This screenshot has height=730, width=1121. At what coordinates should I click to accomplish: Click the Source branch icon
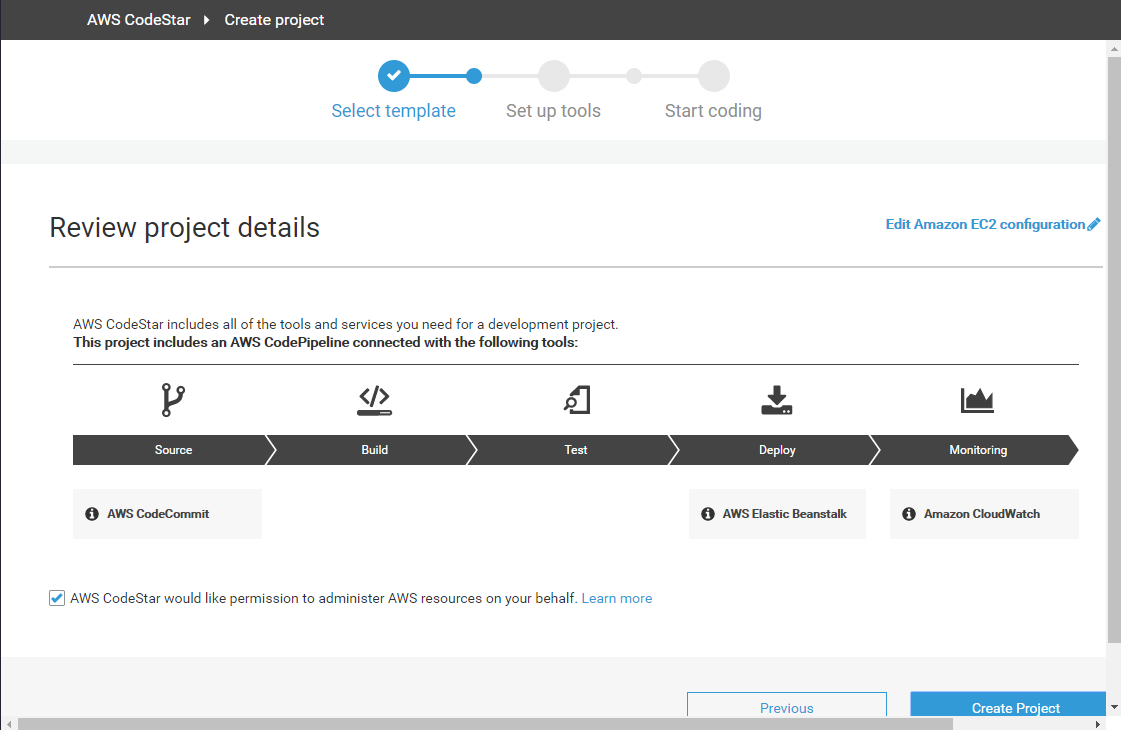coord(173,400)
